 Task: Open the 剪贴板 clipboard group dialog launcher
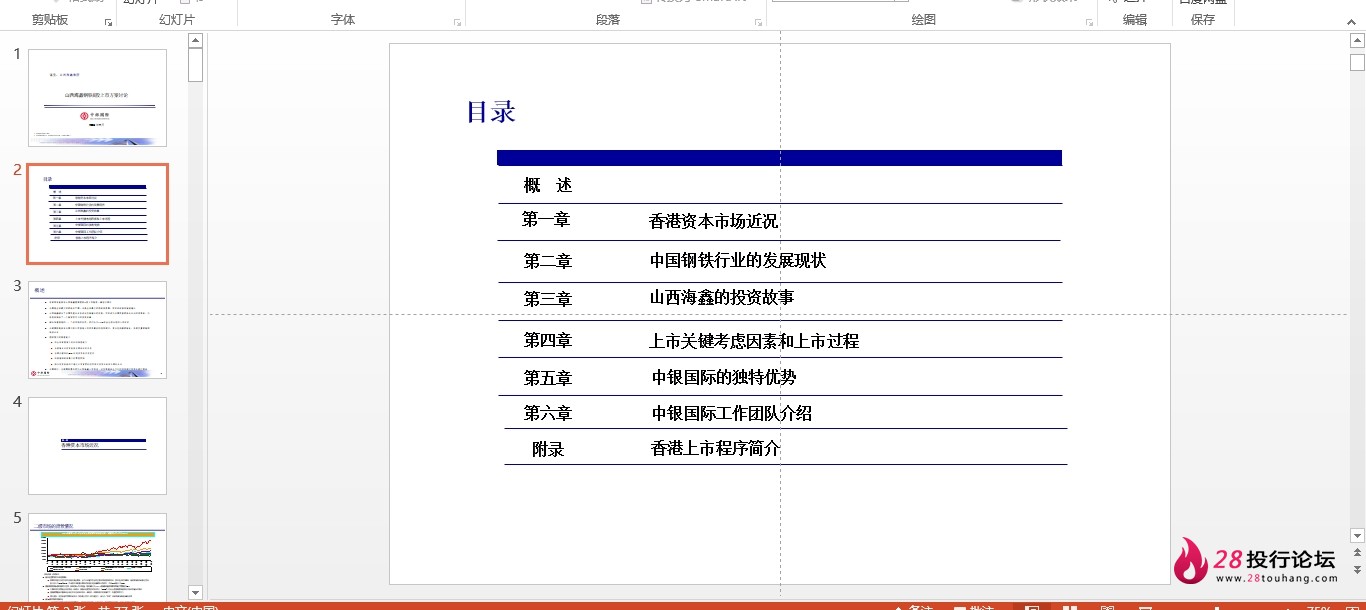(x=108, y=21)
